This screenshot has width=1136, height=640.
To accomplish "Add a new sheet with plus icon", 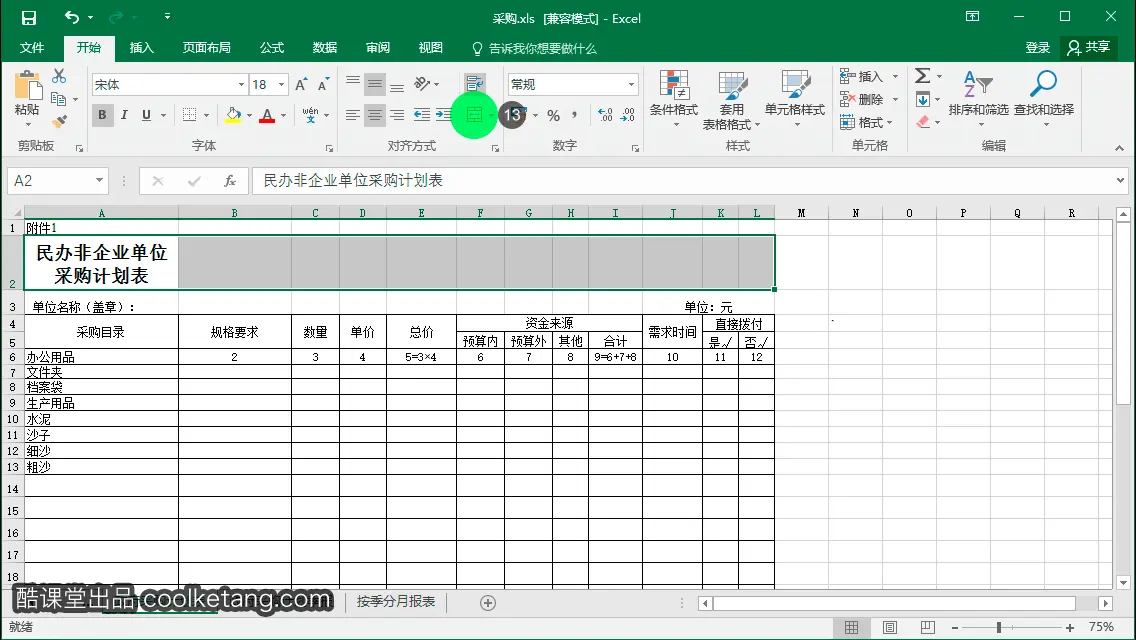I will pyautogui.click(x=488, y=603).
